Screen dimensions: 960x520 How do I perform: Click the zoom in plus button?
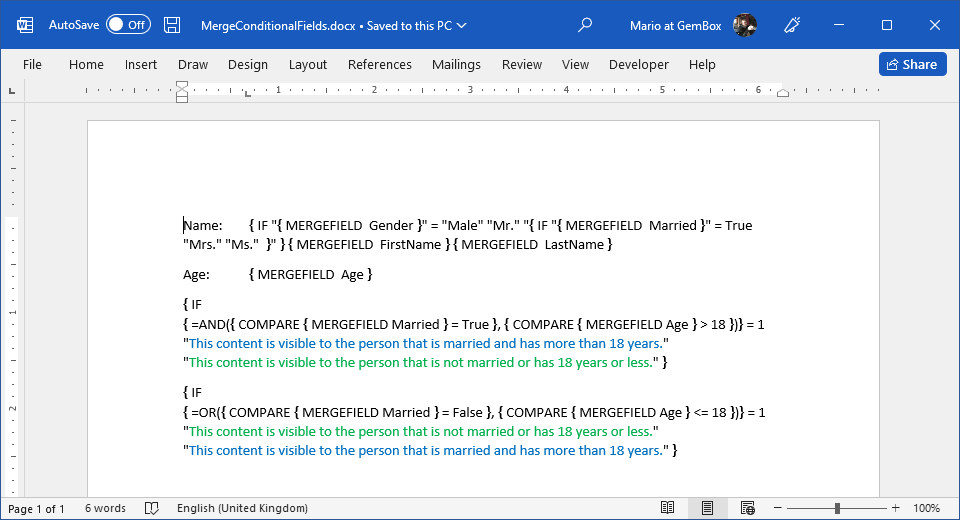point(895,508)
